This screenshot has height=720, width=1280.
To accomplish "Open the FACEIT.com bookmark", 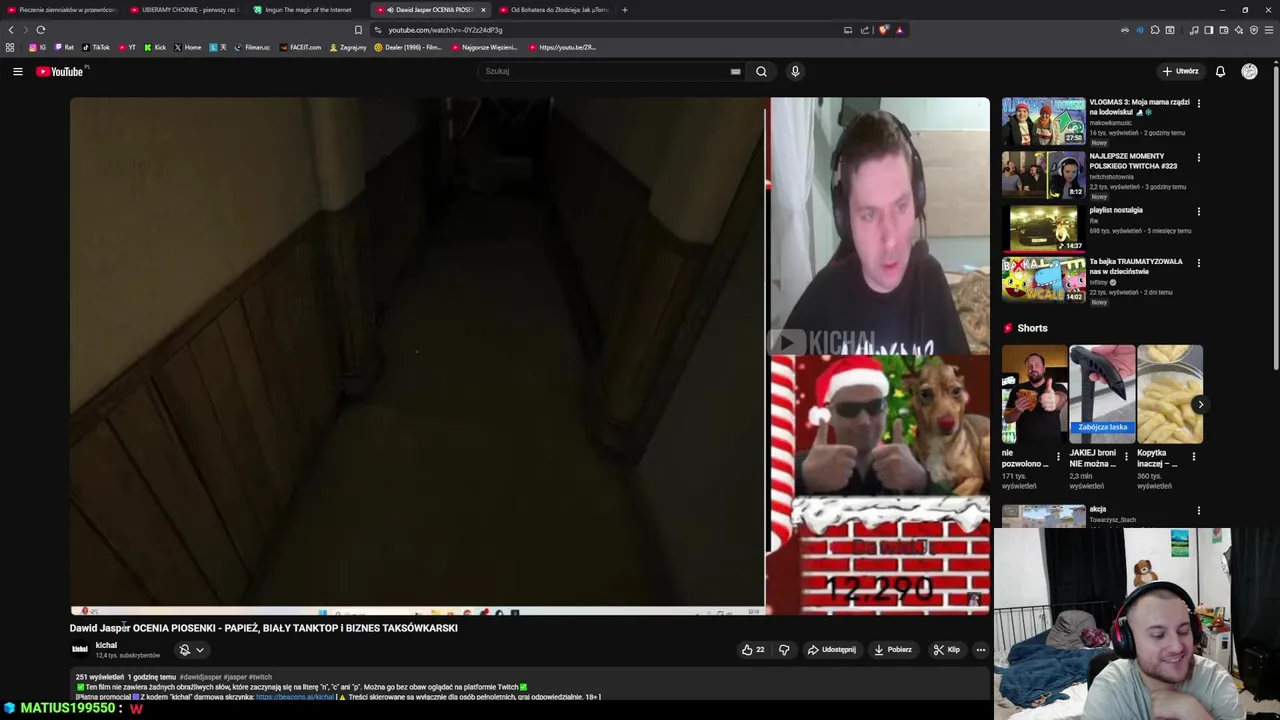I will [301, 47].
